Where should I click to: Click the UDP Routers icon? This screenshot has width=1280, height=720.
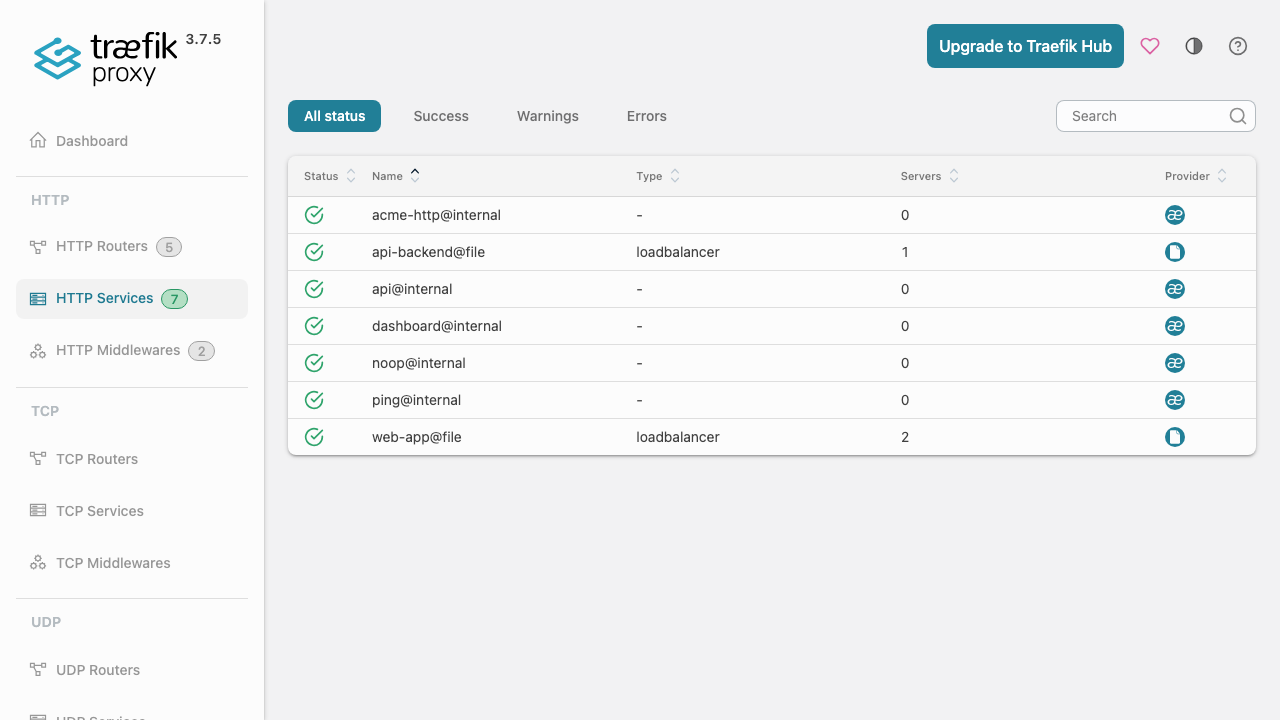click(38, 670)
